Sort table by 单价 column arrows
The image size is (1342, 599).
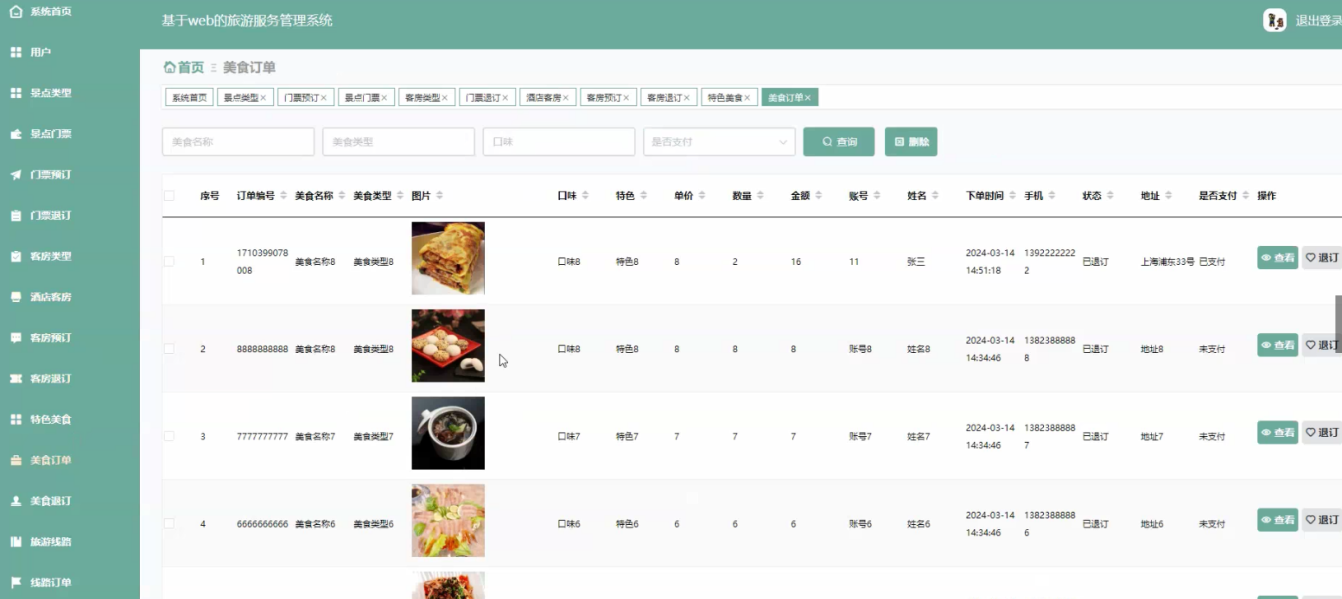click(x=702, y=196)
